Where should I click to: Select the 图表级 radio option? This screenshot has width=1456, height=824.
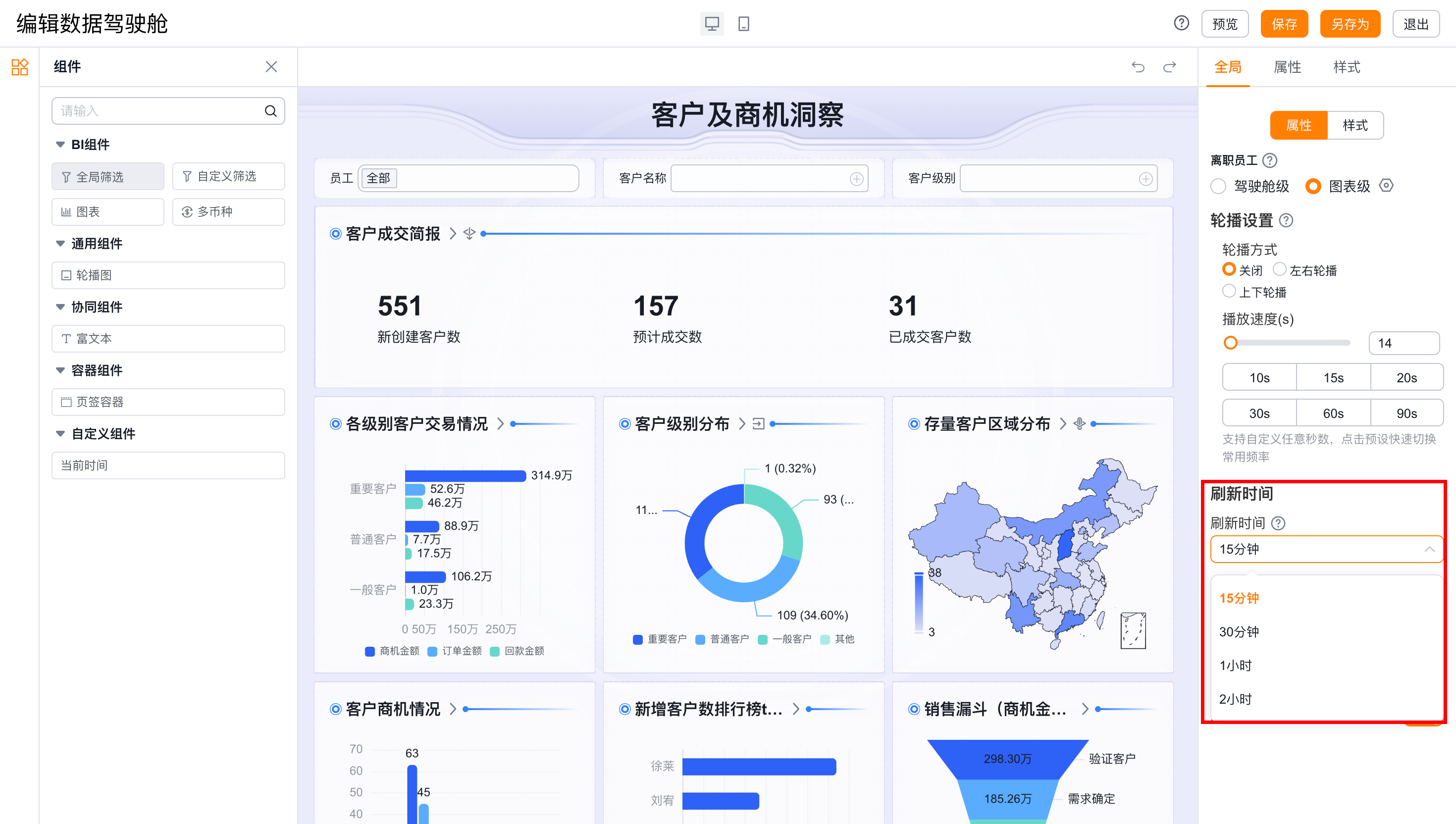1313,186
